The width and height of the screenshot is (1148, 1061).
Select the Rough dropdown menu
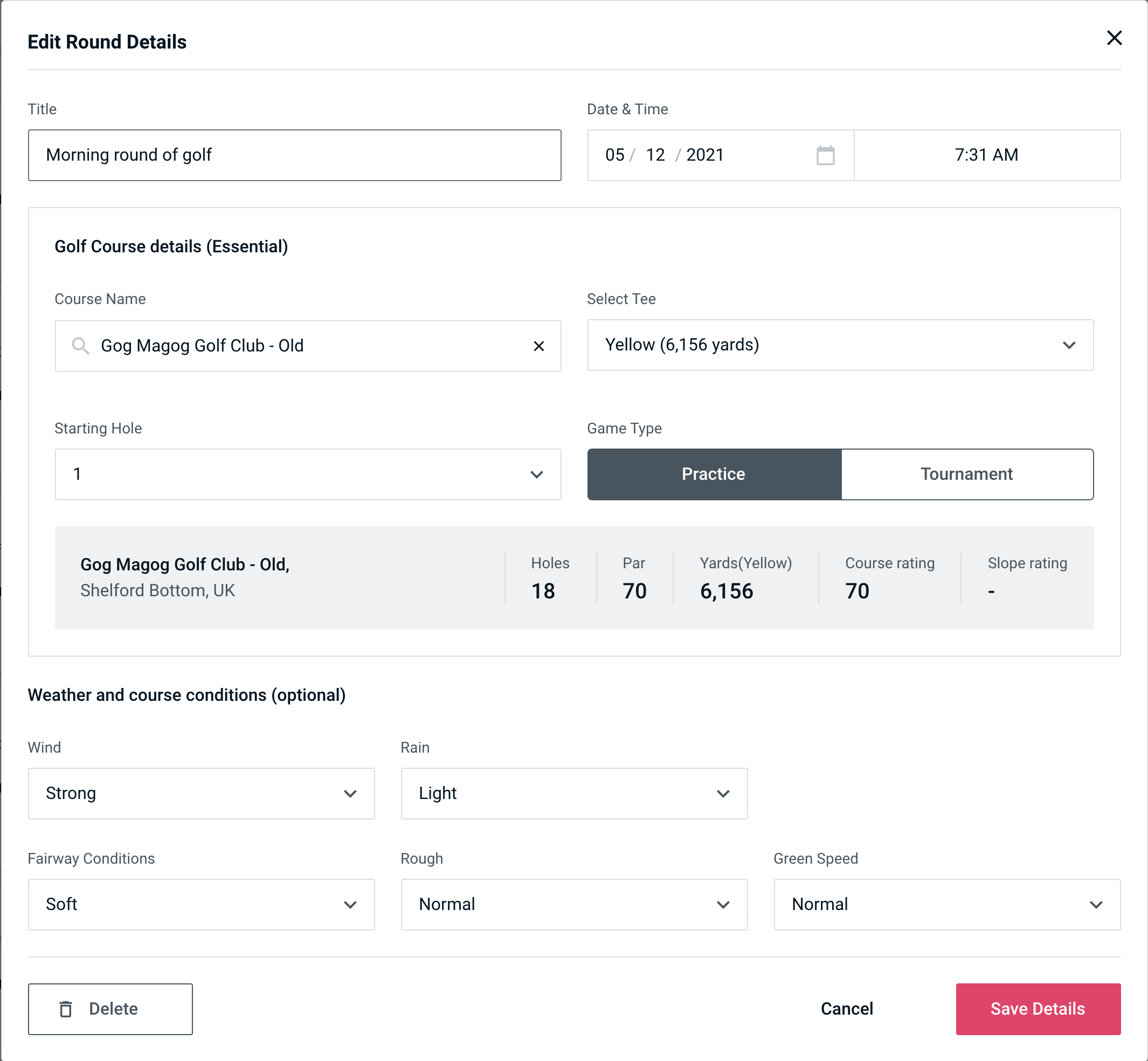pos(574,903)
